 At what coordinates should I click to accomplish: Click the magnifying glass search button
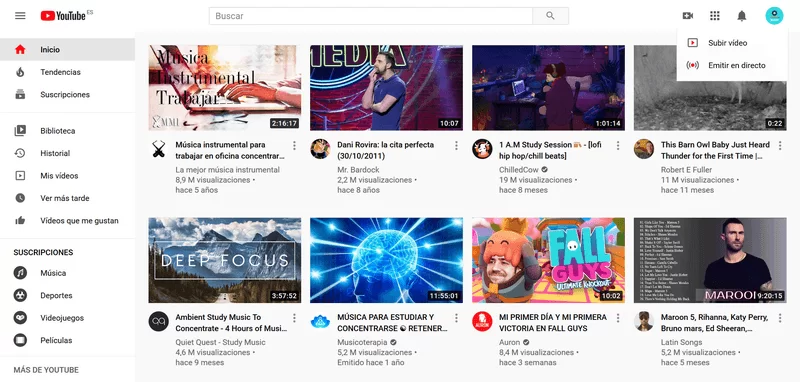tap(550, 16)
